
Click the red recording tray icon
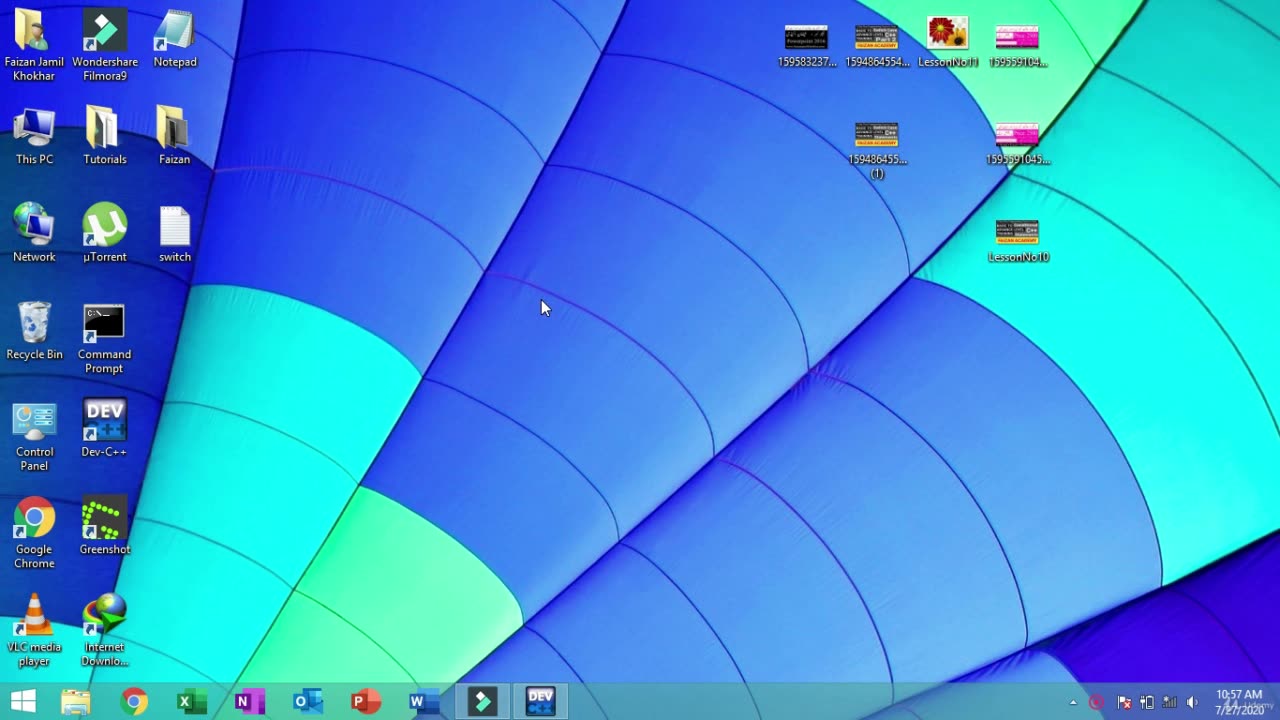[x=1096, y=702]
